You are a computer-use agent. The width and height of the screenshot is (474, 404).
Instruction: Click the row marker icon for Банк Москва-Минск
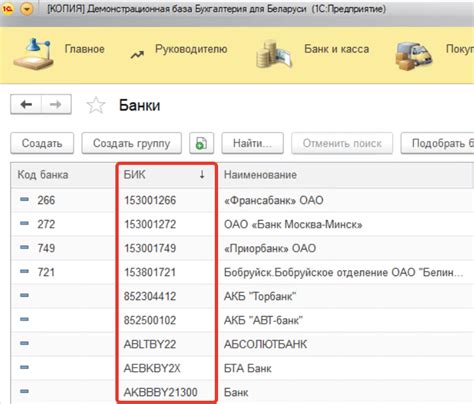pyautogui.click(x=24, y=223)
